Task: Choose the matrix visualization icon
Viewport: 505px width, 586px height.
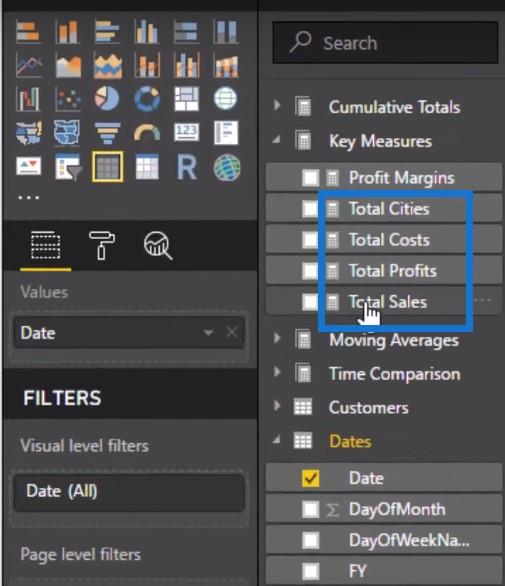Action: point(147,167)
